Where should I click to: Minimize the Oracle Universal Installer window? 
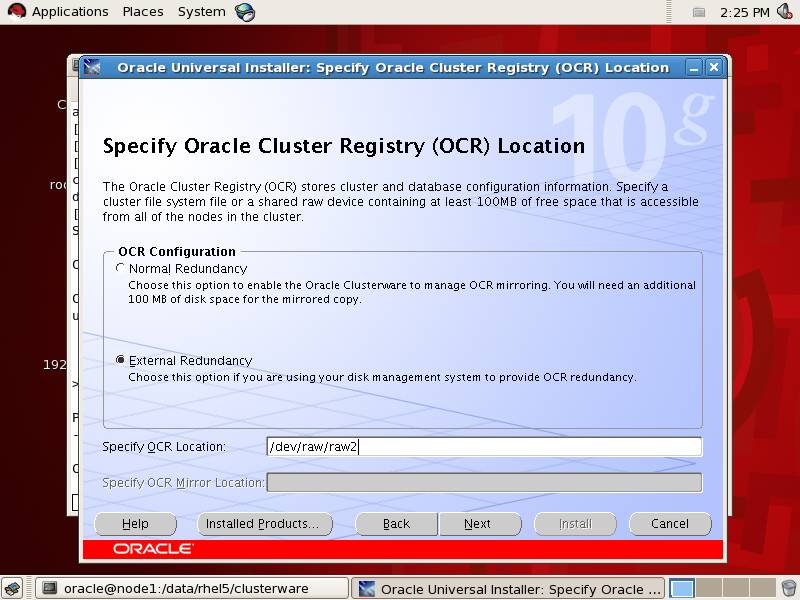[x=694, y=68]
